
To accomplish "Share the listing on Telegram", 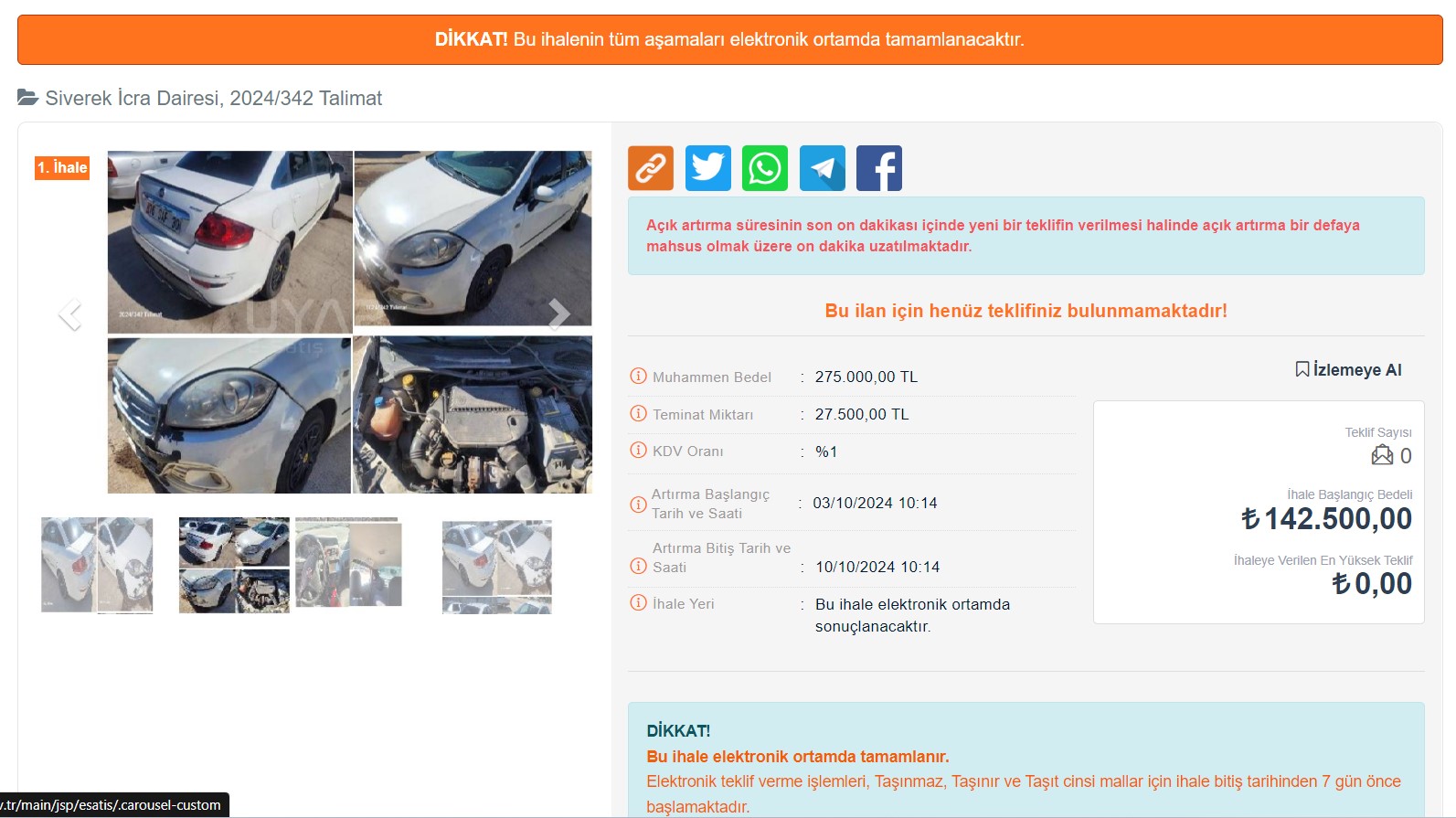I will point(822,168).
